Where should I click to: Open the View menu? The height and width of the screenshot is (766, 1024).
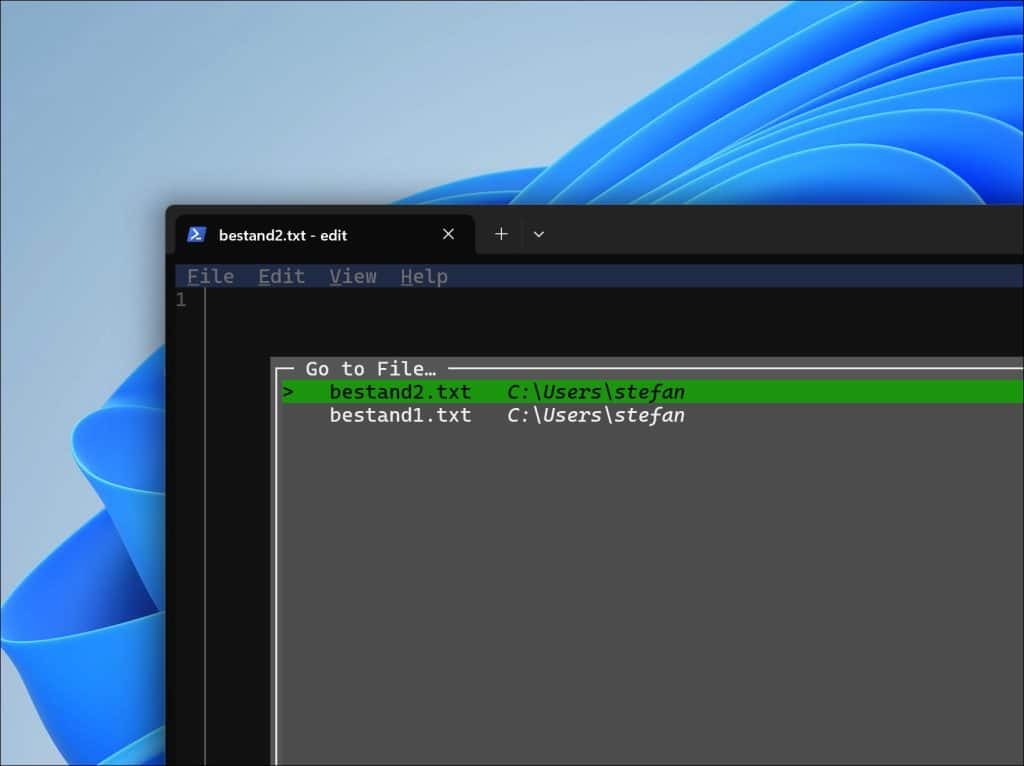(353, 276)
